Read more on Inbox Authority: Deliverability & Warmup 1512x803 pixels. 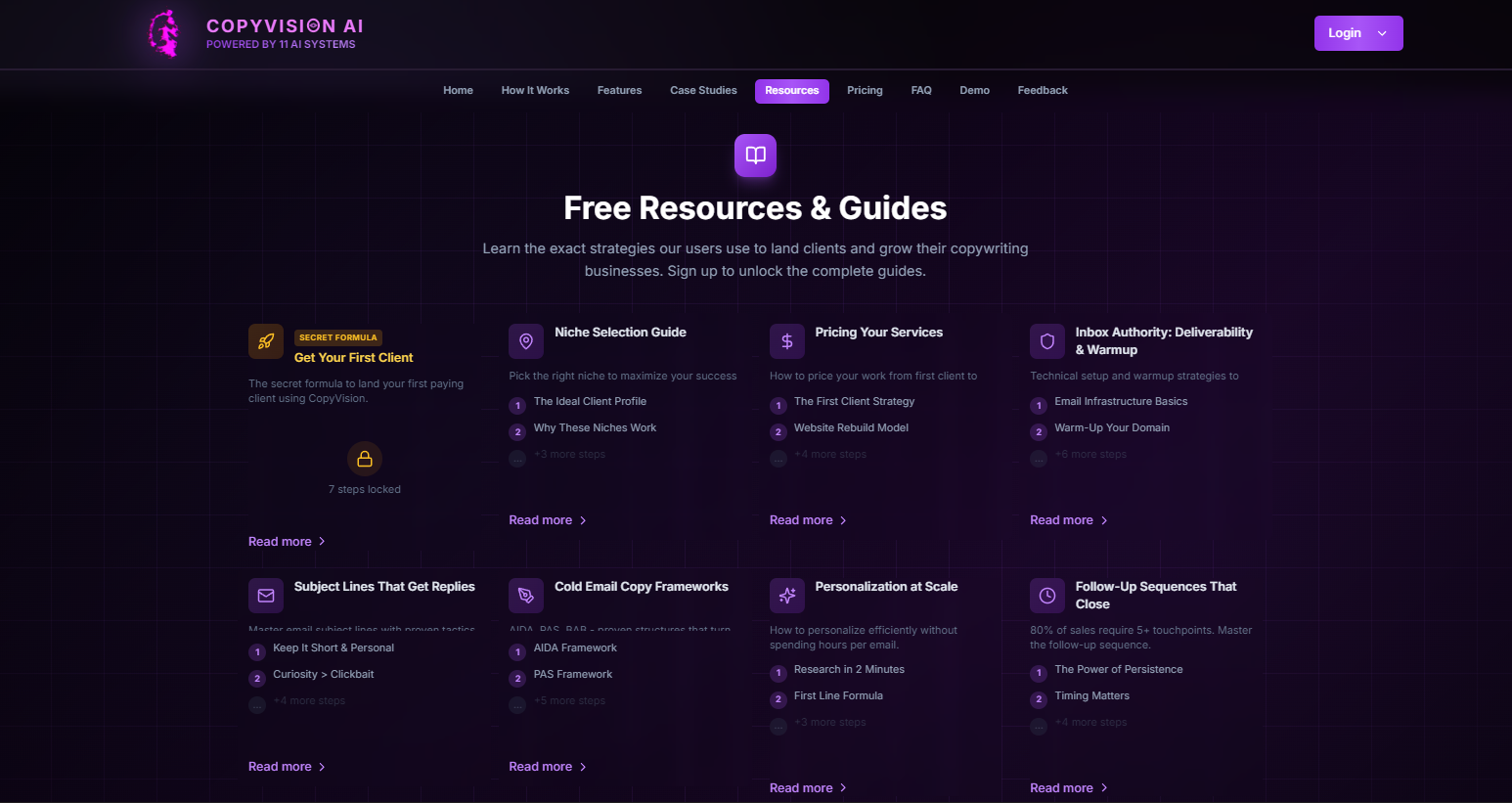[1069, 520]
